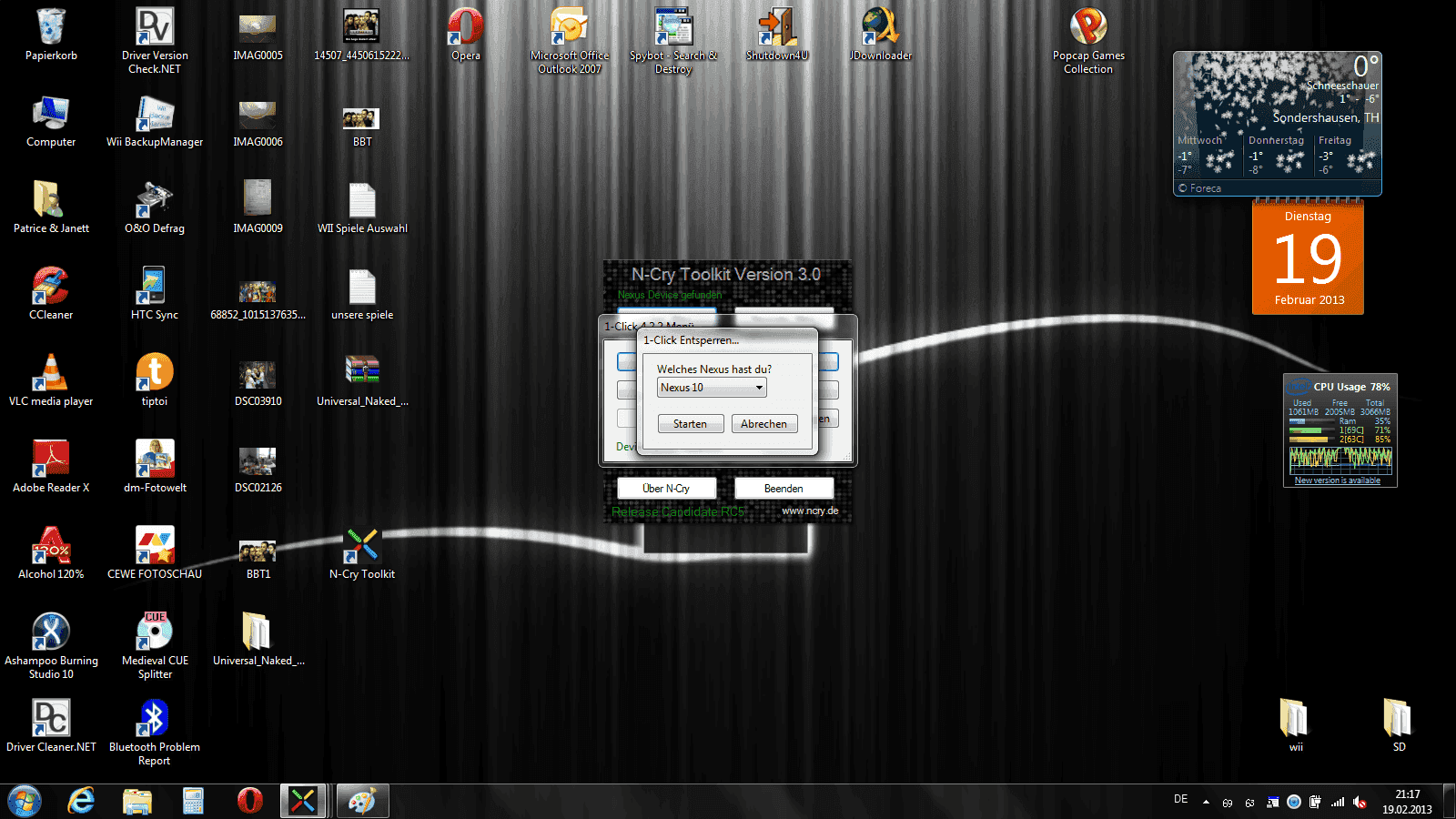
Task: Open the BBT image thumbnail
Action: pyautogui.click(x=362, y=121)
